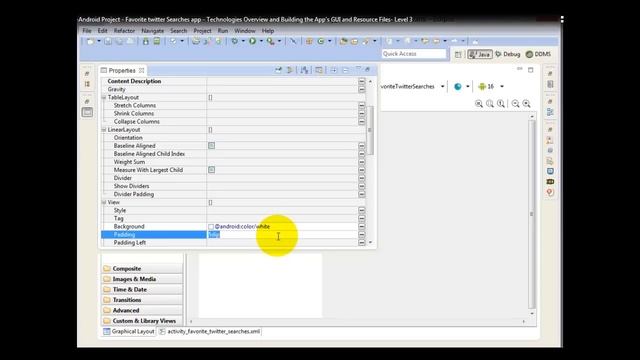Open the Edit menu

(x=102, y=31)
